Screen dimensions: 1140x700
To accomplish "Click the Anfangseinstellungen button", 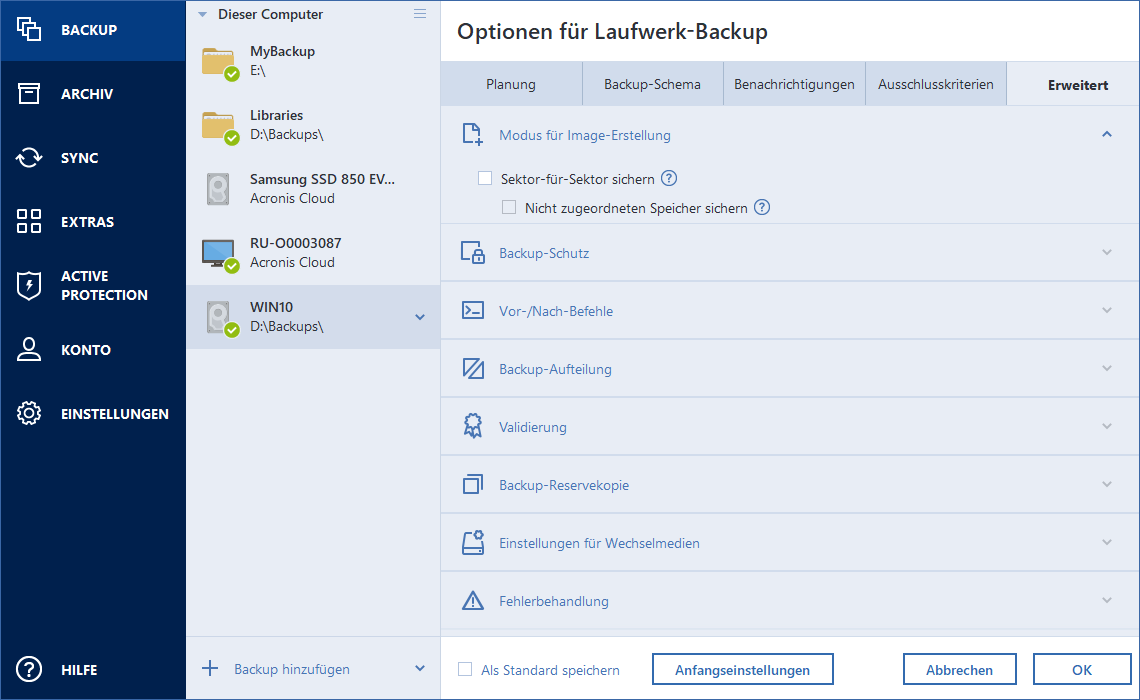I will pyautogui.click(x=740, y=670).
